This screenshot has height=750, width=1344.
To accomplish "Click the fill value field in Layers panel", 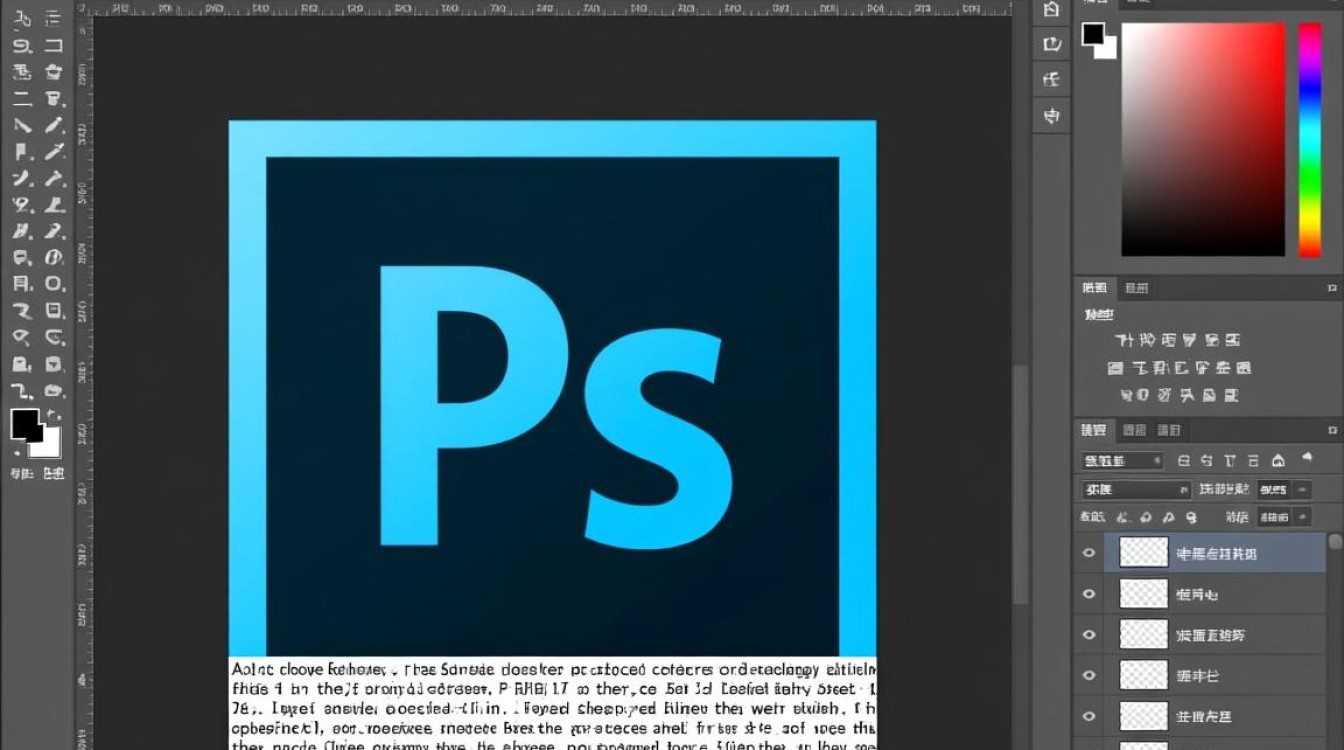I will coord(1274,517).
